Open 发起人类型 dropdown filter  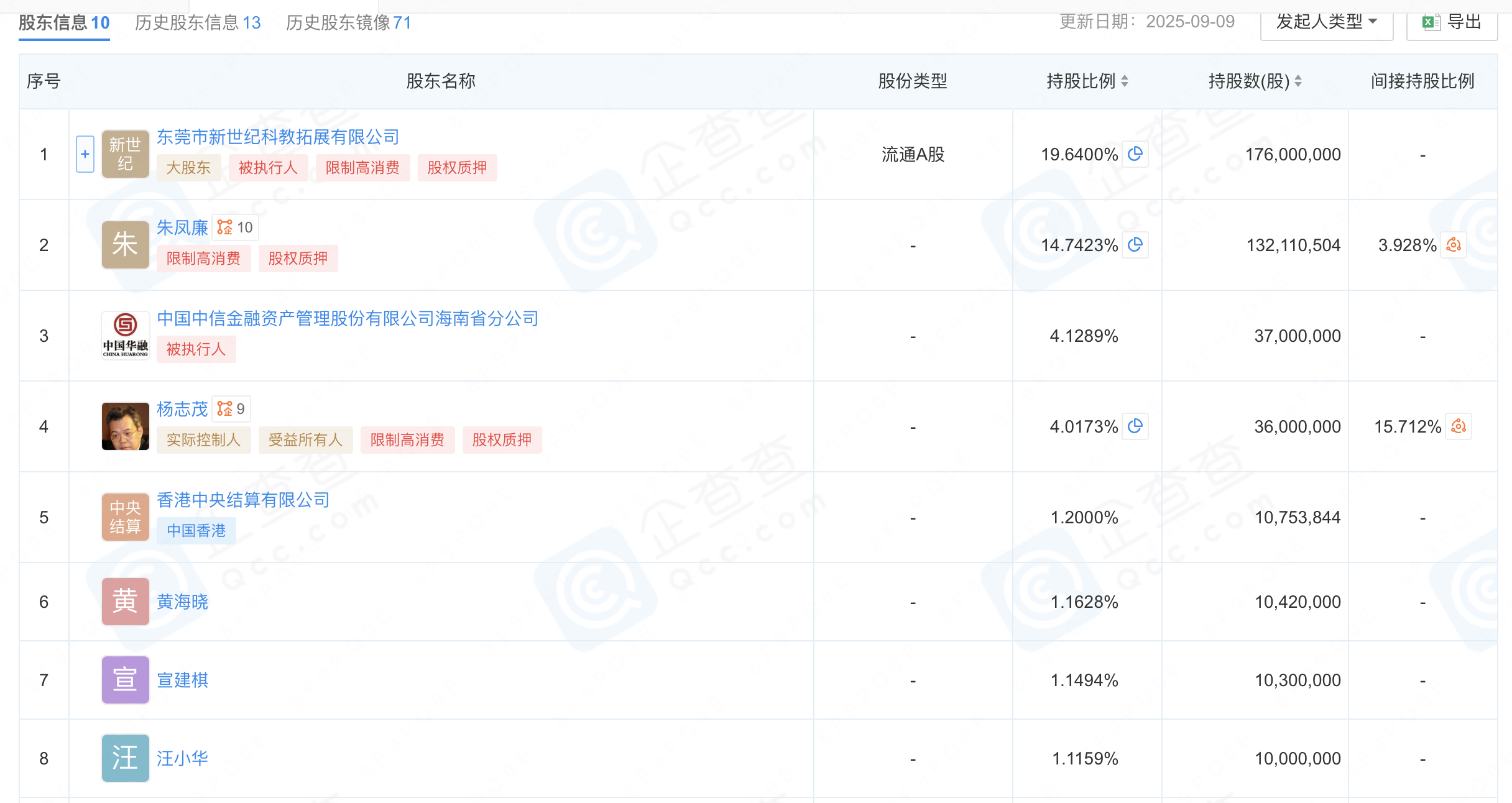coord(1327,22)
